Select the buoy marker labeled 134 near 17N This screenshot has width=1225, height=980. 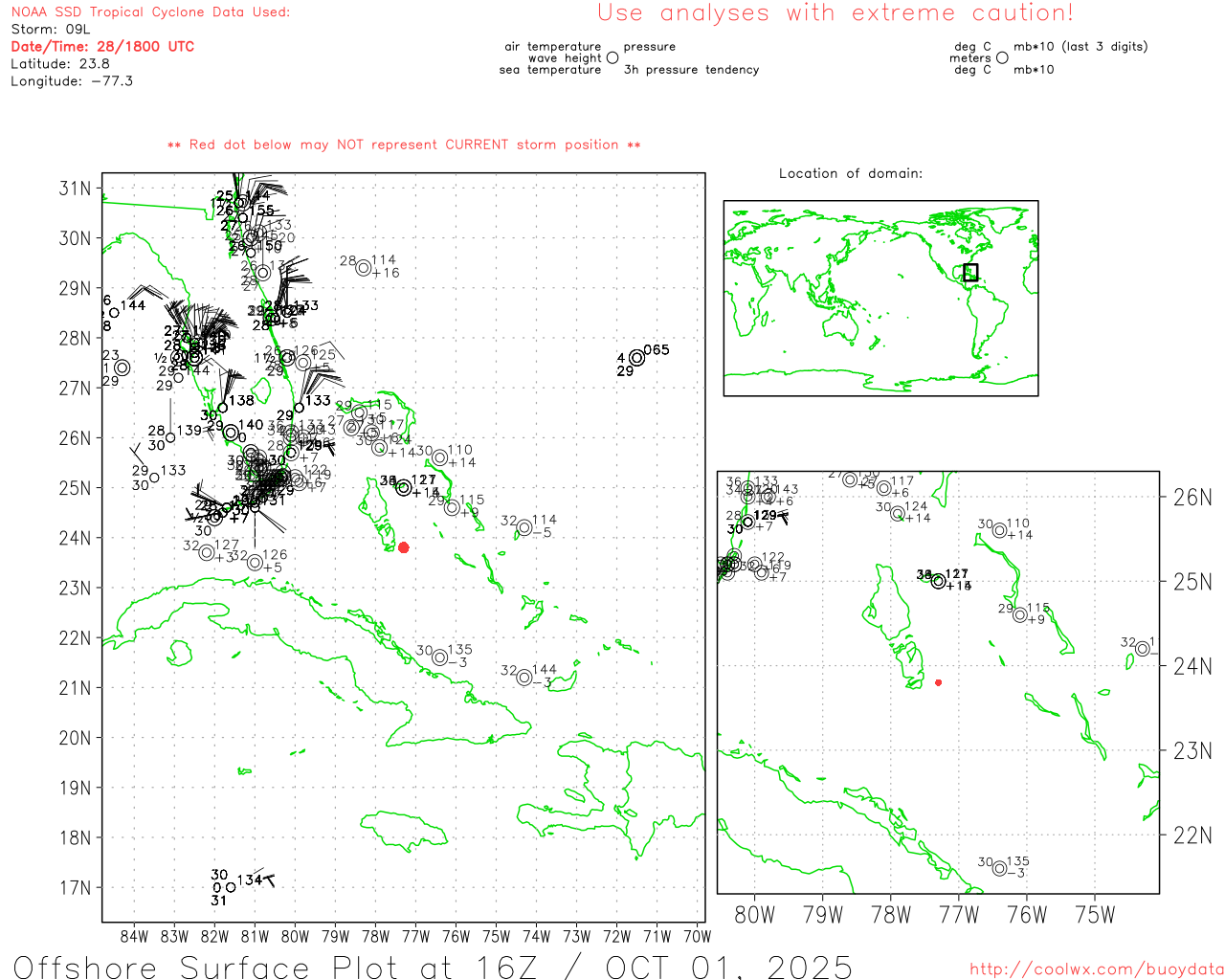pos(231,887)
